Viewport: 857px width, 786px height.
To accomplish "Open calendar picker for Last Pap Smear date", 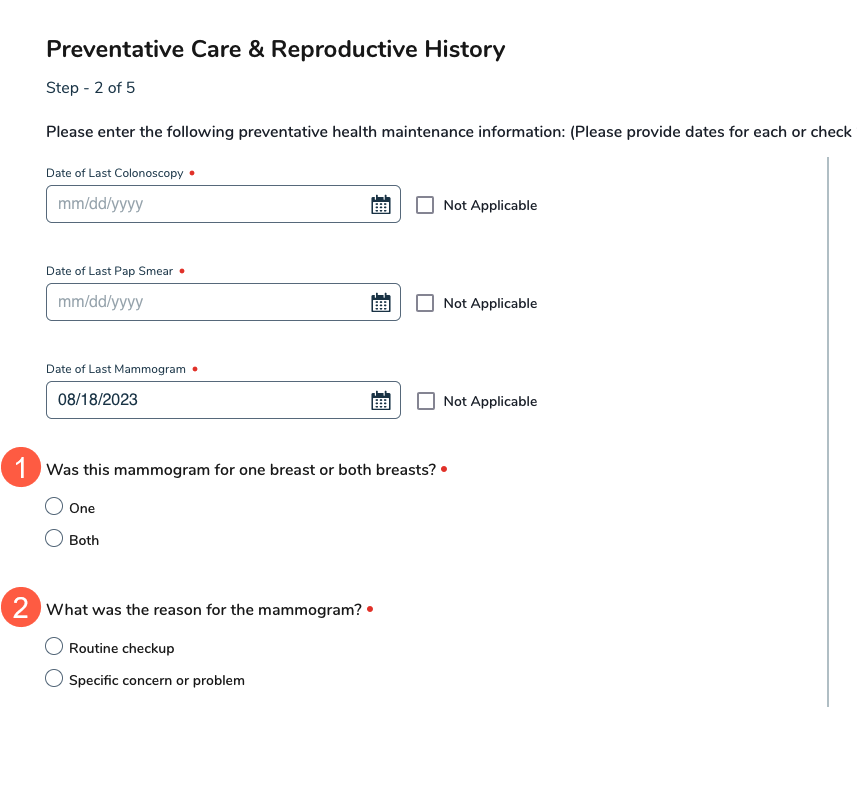I will tap(380, 303).
